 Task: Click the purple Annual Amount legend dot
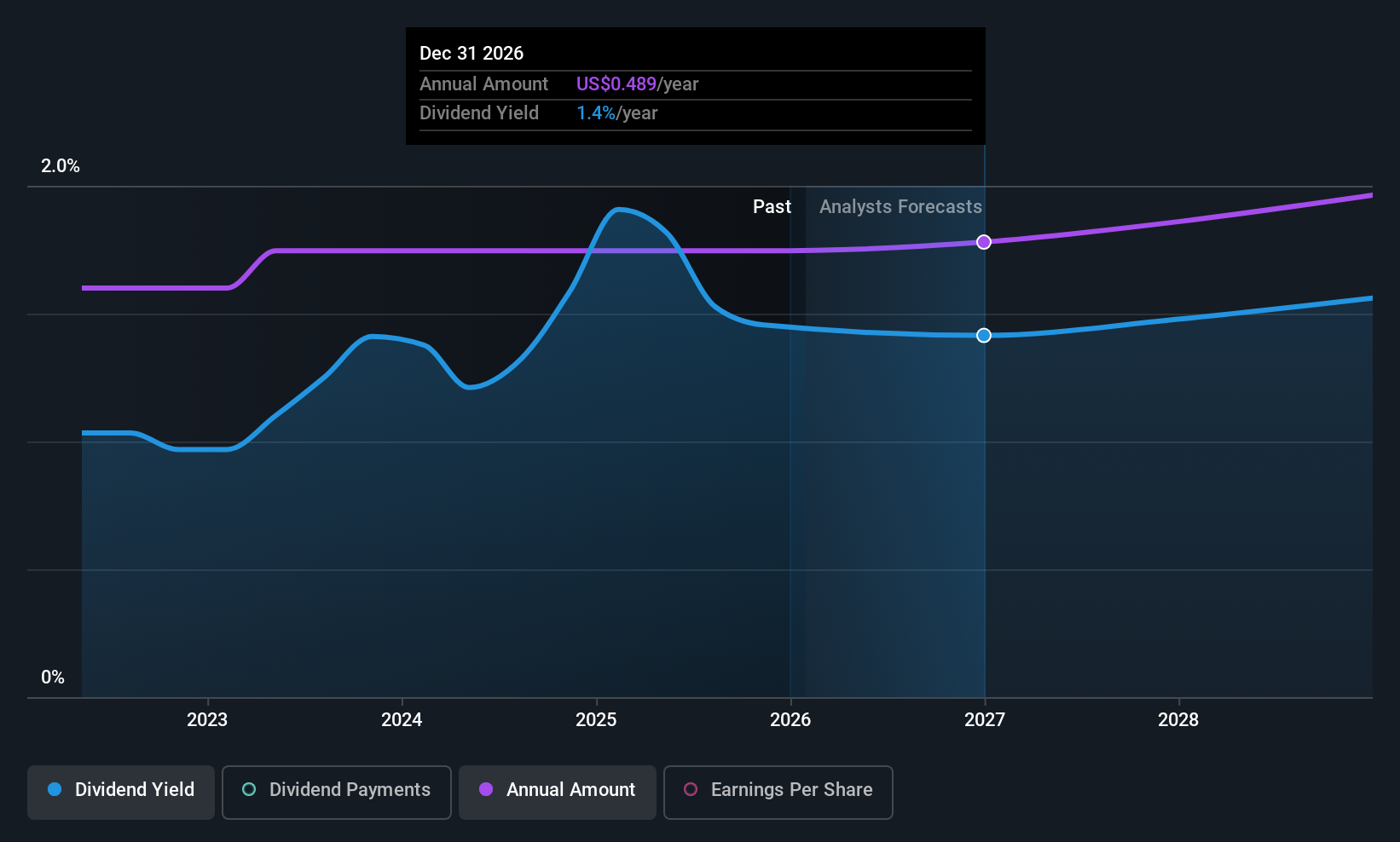pos(486,789)
